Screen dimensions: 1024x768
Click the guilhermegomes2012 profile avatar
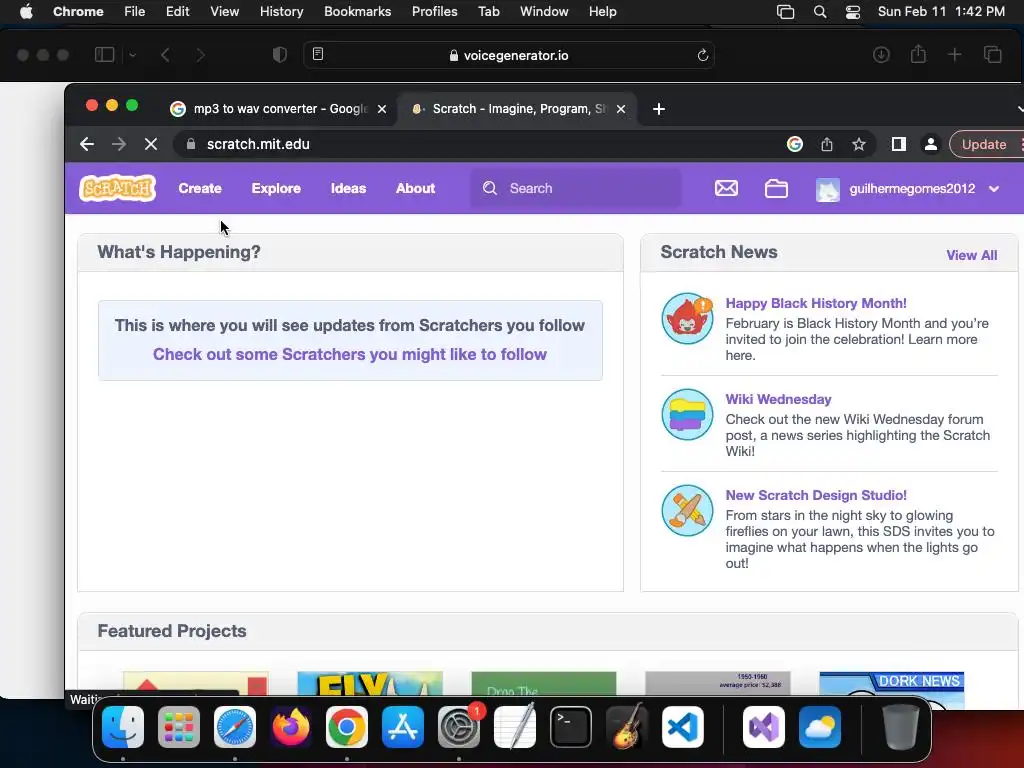(x=827, y=189)
